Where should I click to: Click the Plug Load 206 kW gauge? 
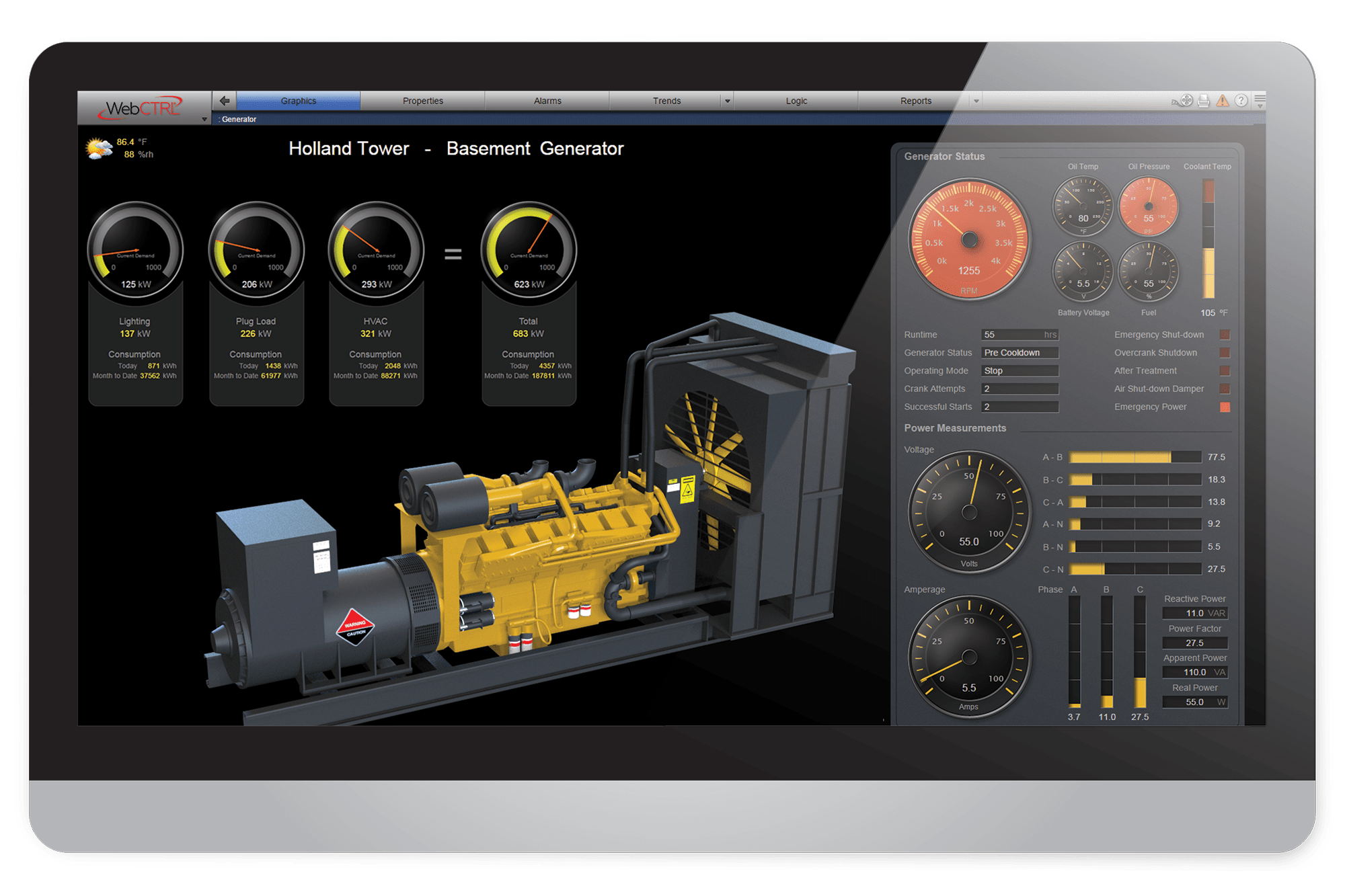[x=256, y=250]
